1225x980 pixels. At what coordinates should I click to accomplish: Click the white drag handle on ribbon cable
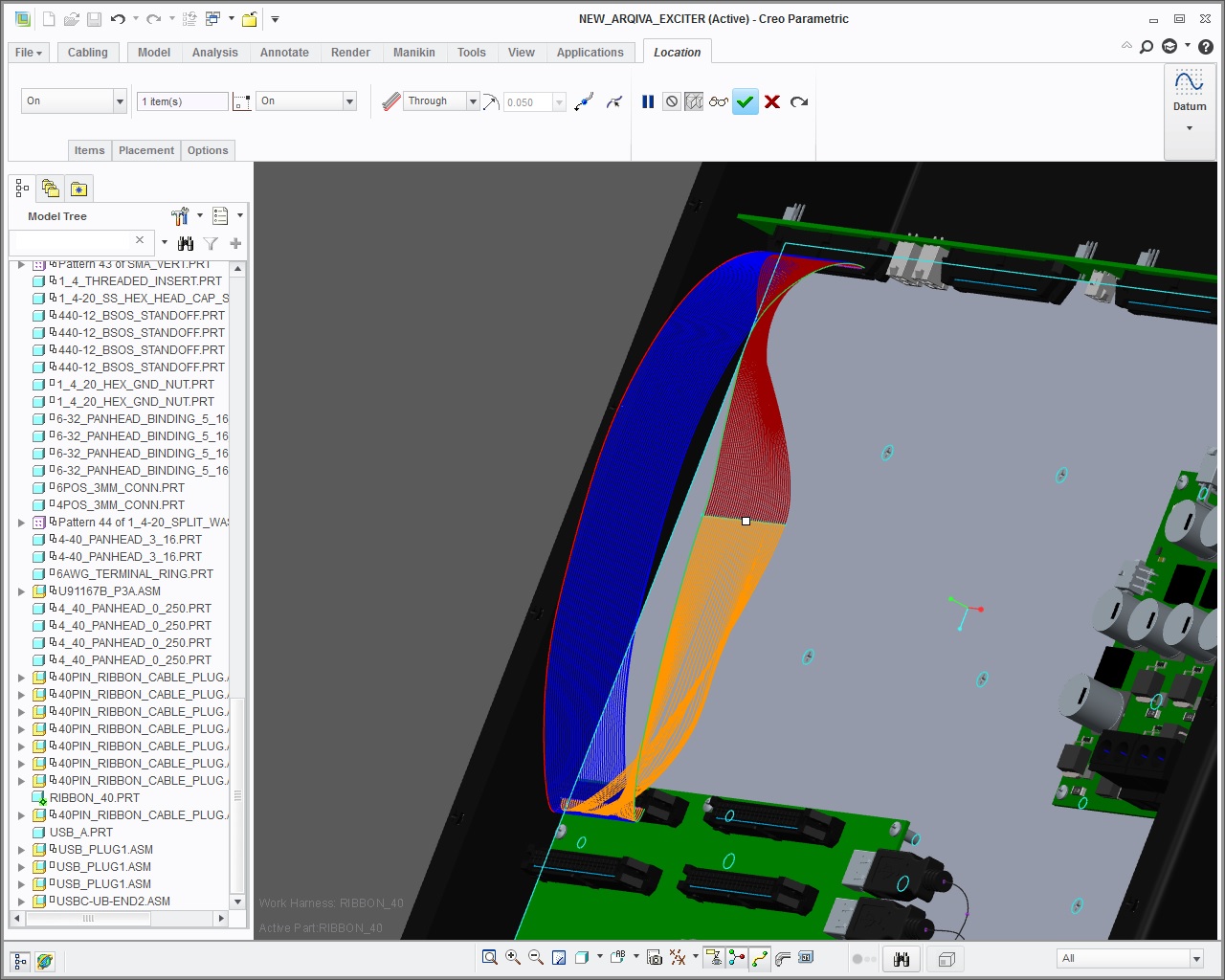pyautogui.click(x=746, y=521)
